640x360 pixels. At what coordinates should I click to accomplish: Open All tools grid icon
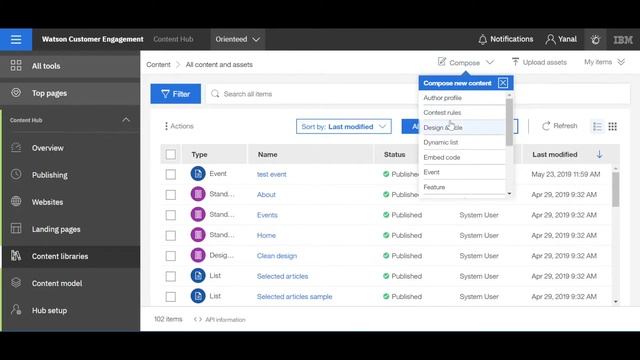[16, 65]
